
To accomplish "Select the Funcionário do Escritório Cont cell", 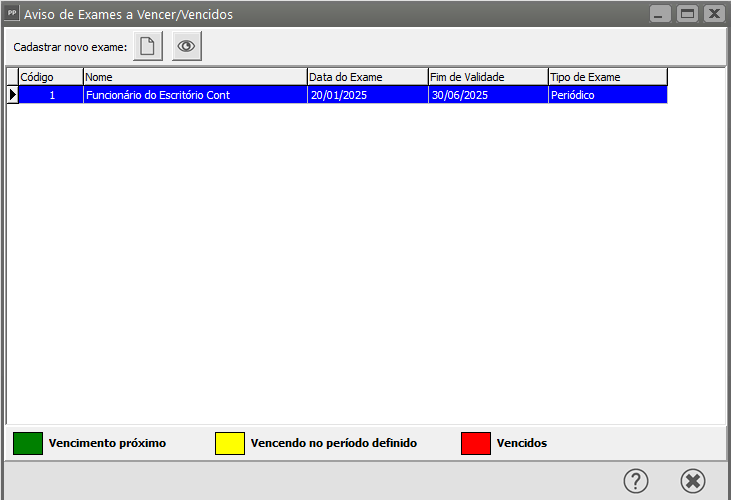I will pyautogui.click(x=195, y=95).
